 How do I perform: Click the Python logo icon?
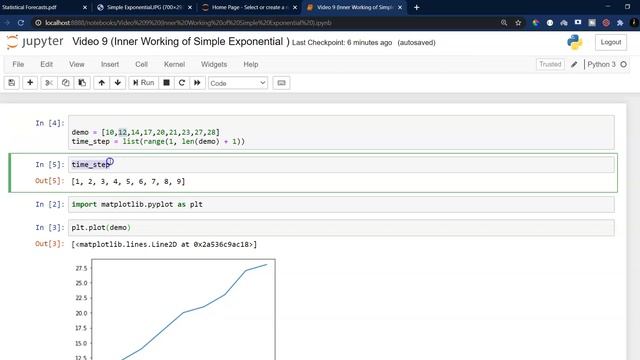(575, 42)
